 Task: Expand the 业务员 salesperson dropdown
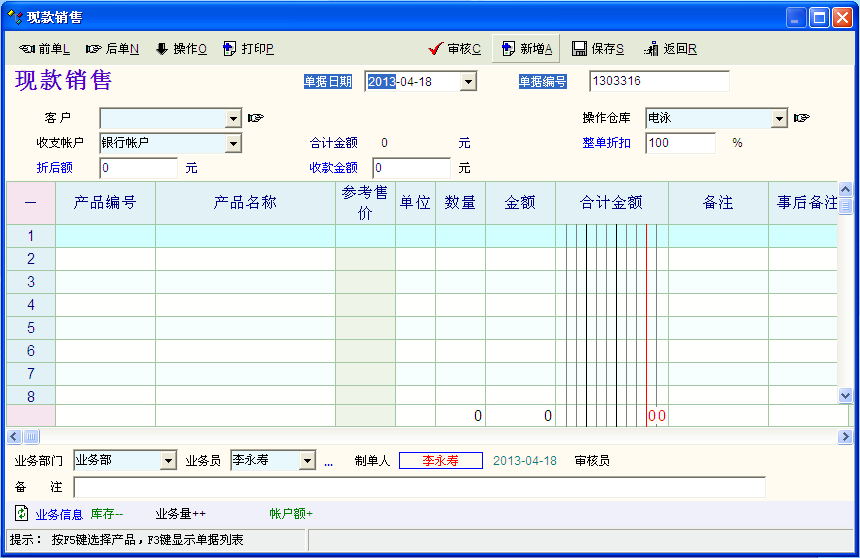click(x=306, y=461)
